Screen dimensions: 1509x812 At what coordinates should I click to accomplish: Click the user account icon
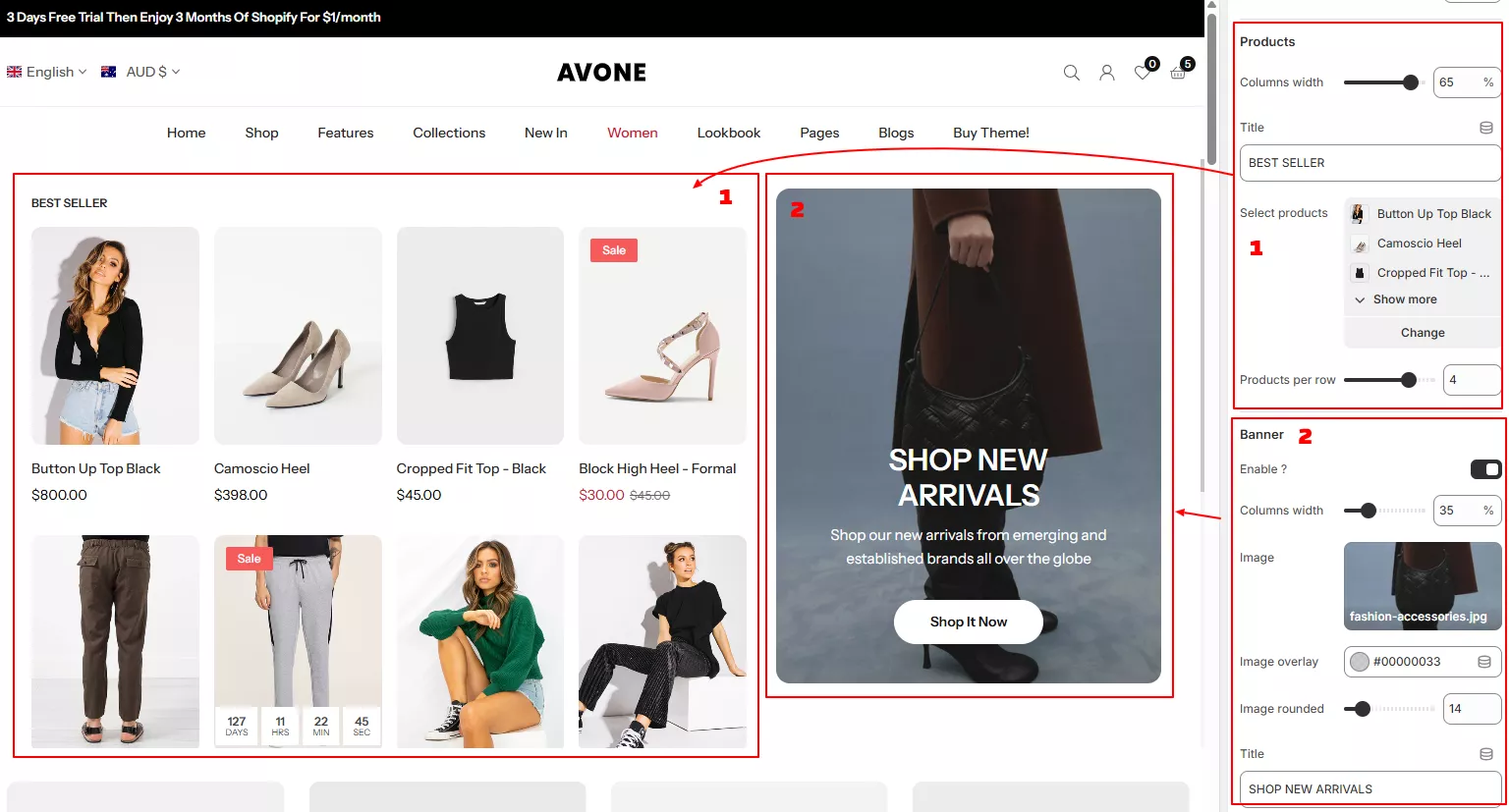(1106, 73)
